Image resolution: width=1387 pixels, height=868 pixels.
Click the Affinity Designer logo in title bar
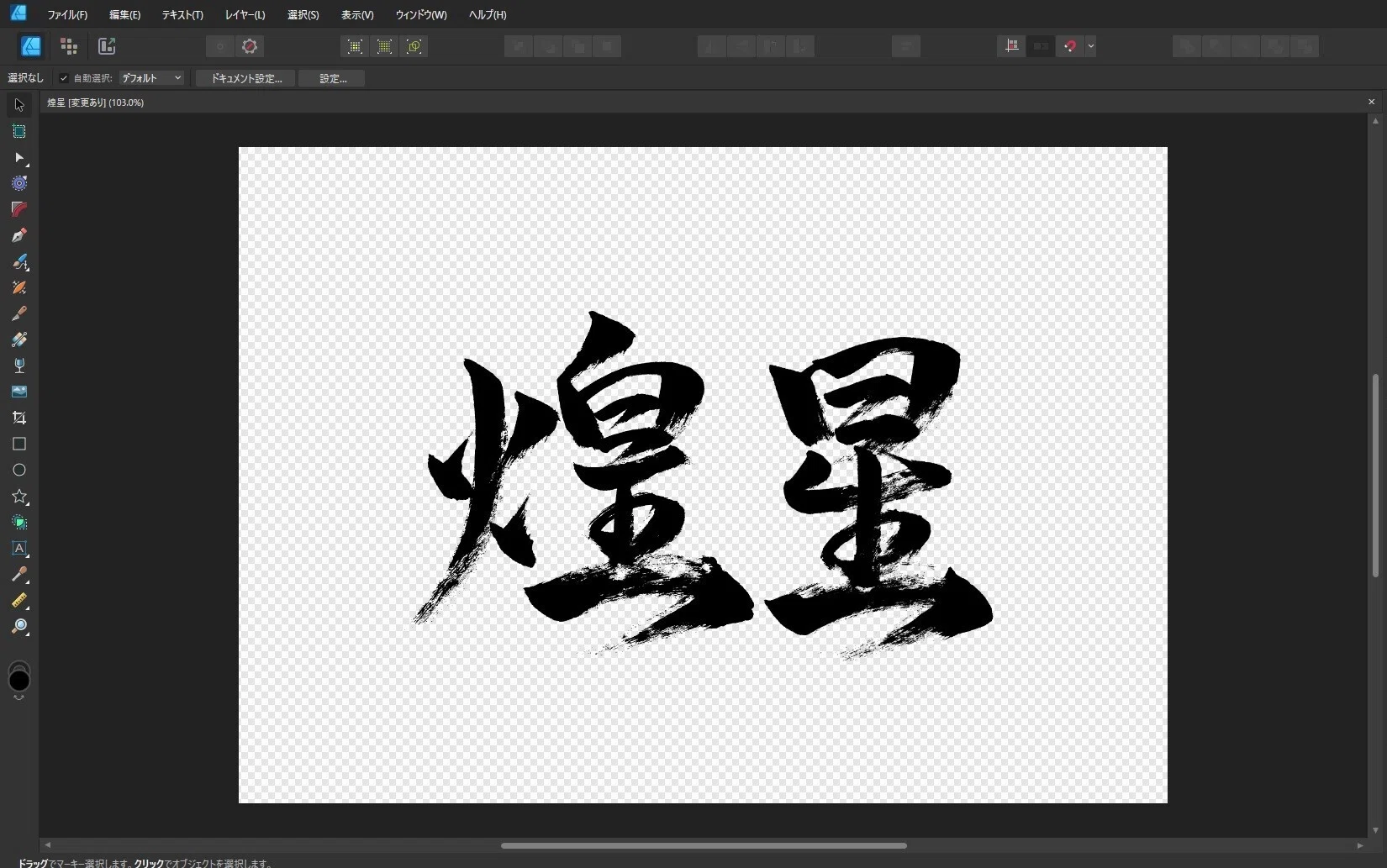point(18,13)
